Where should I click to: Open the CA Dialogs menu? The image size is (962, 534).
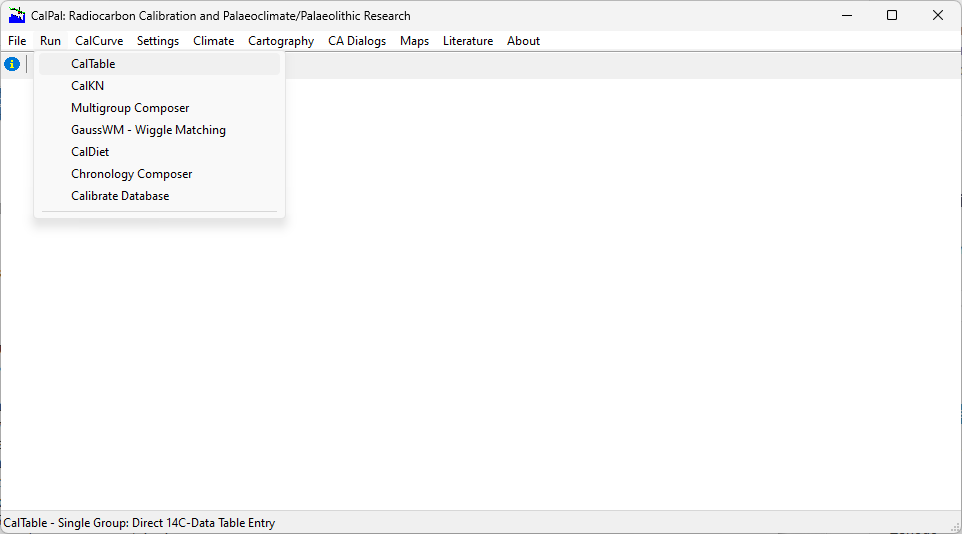[357, 41]
